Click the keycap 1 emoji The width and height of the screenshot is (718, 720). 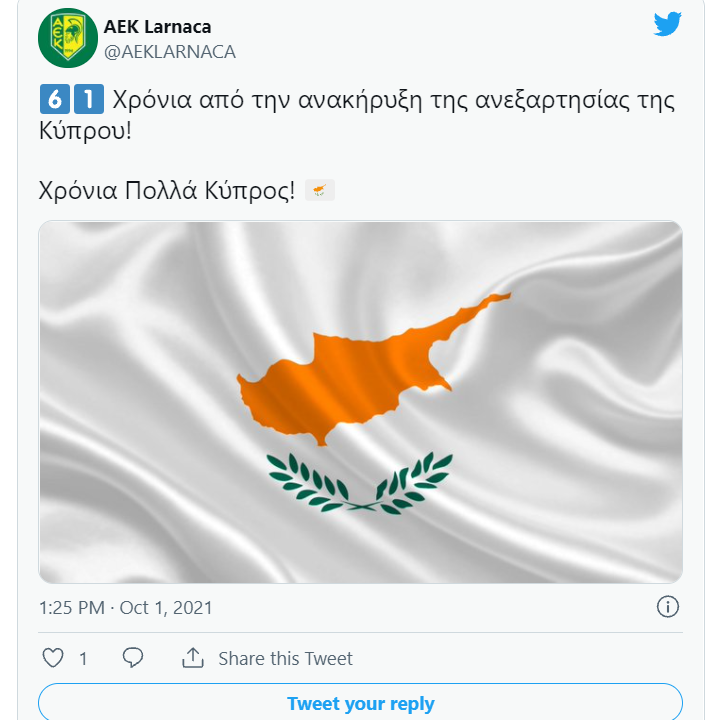[x=88, y=100]
